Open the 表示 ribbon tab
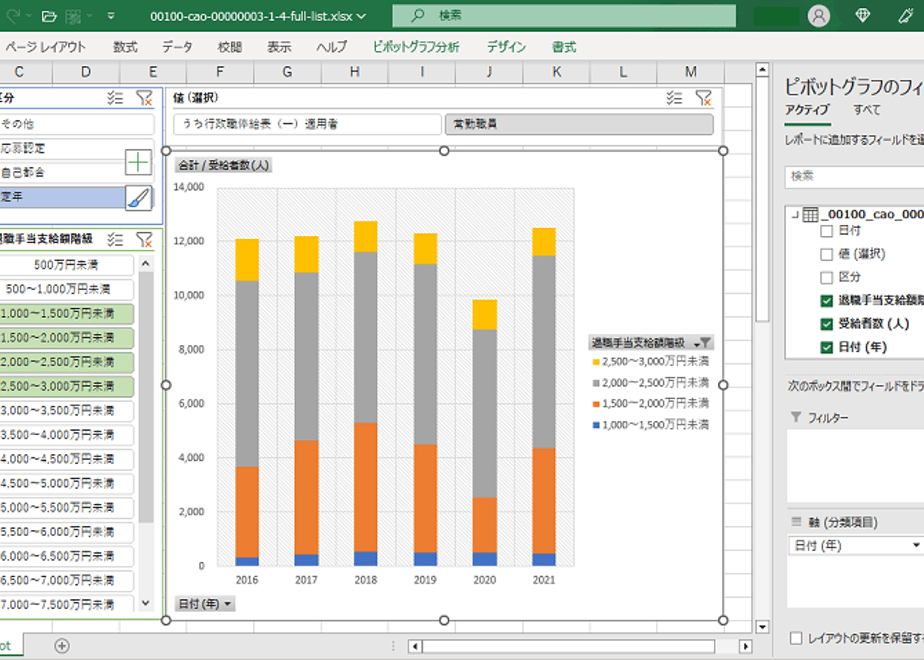 (x=279, y=47)
